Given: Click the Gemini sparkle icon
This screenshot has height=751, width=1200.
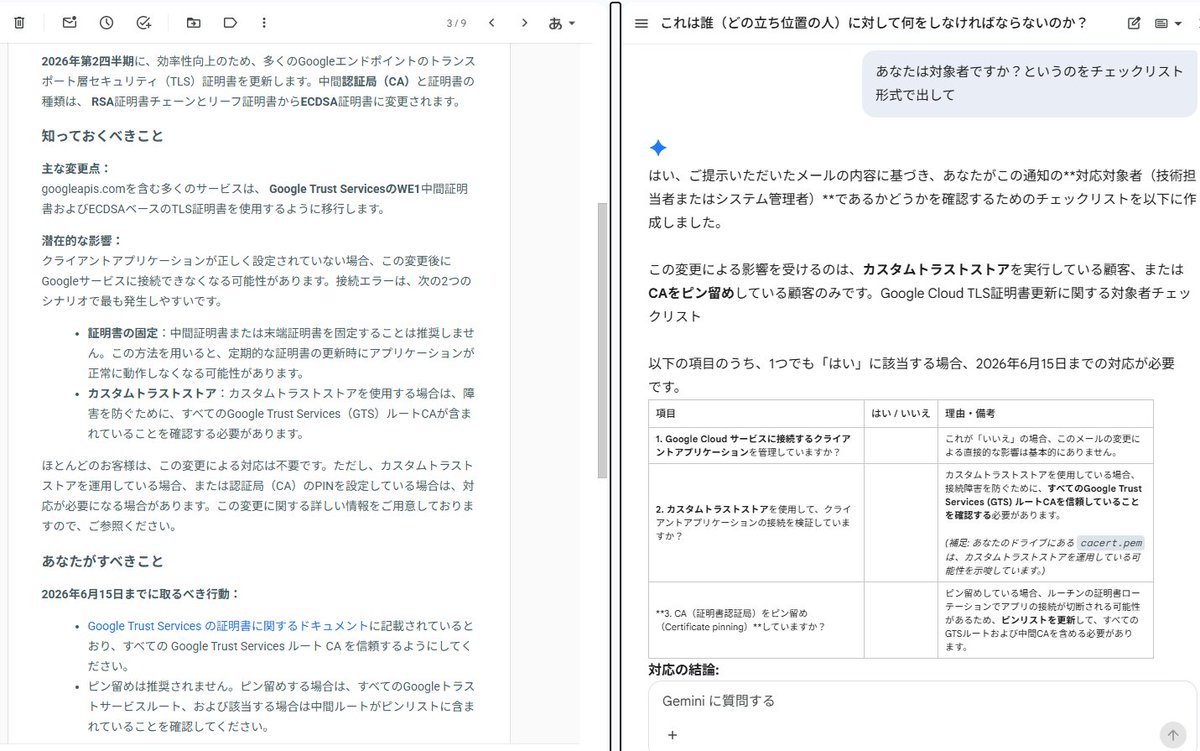Looking at the screenshot, I should pos(658,148).
